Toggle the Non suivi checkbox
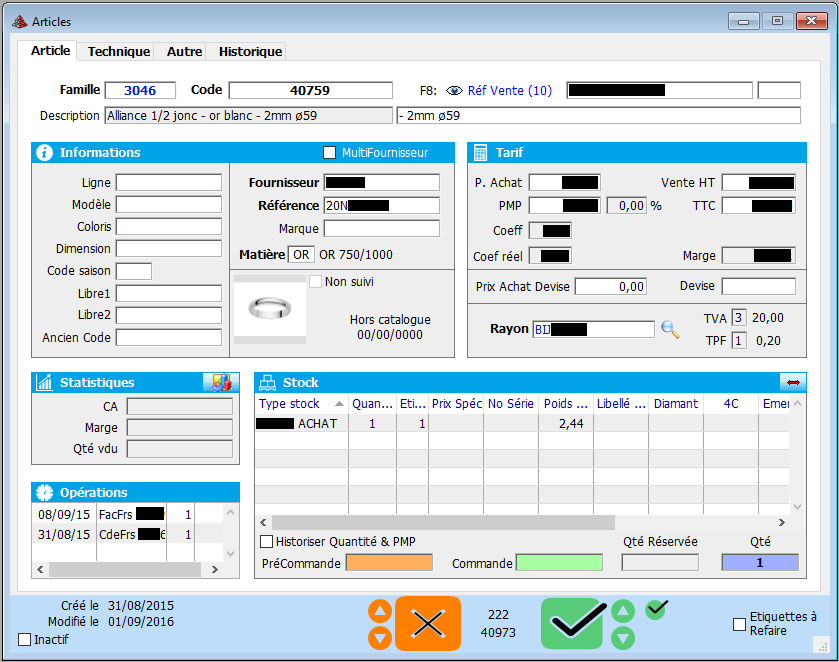Screen dimensions: 839x662 click(x=316, y=281)
